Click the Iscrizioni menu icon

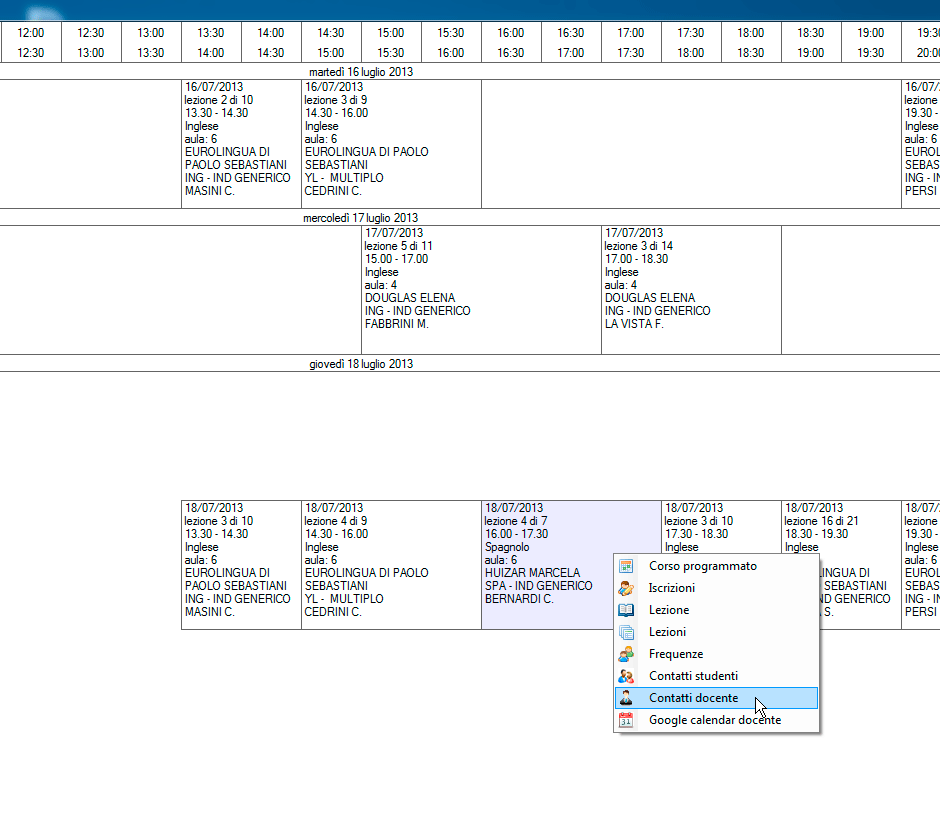point(626,588)
